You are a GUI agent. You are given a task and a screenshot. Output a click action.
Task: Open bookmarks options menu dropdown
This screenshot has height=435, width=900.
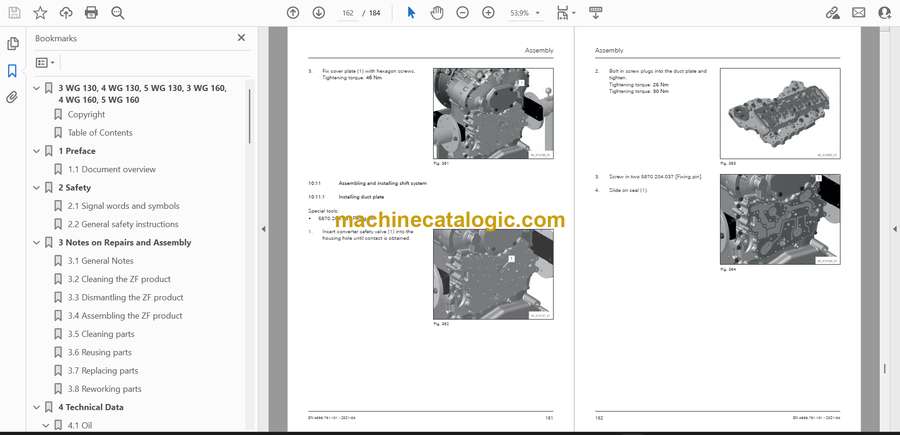45,63
